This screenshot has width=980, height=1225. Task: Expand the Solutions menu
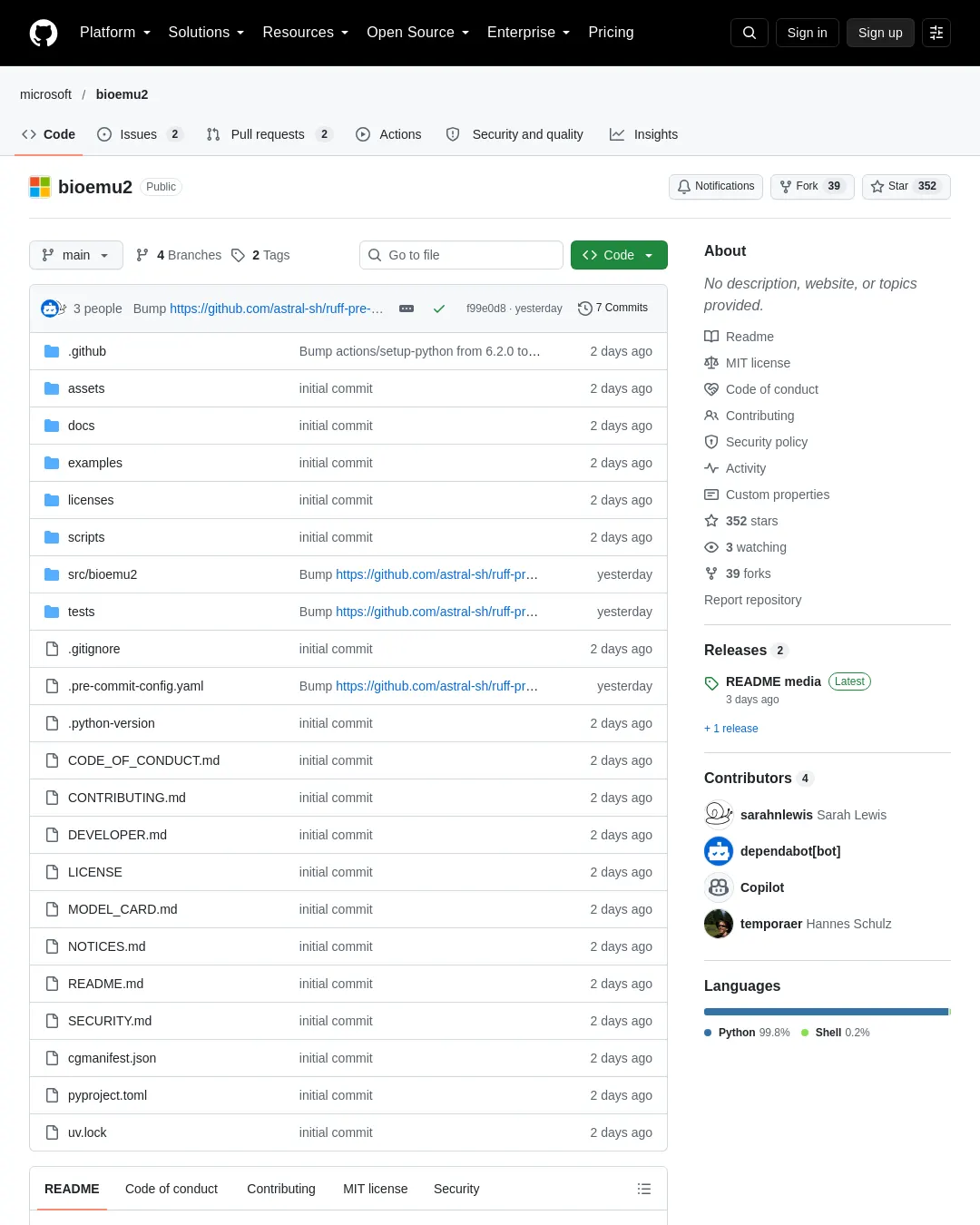click(x=206, y=33)
